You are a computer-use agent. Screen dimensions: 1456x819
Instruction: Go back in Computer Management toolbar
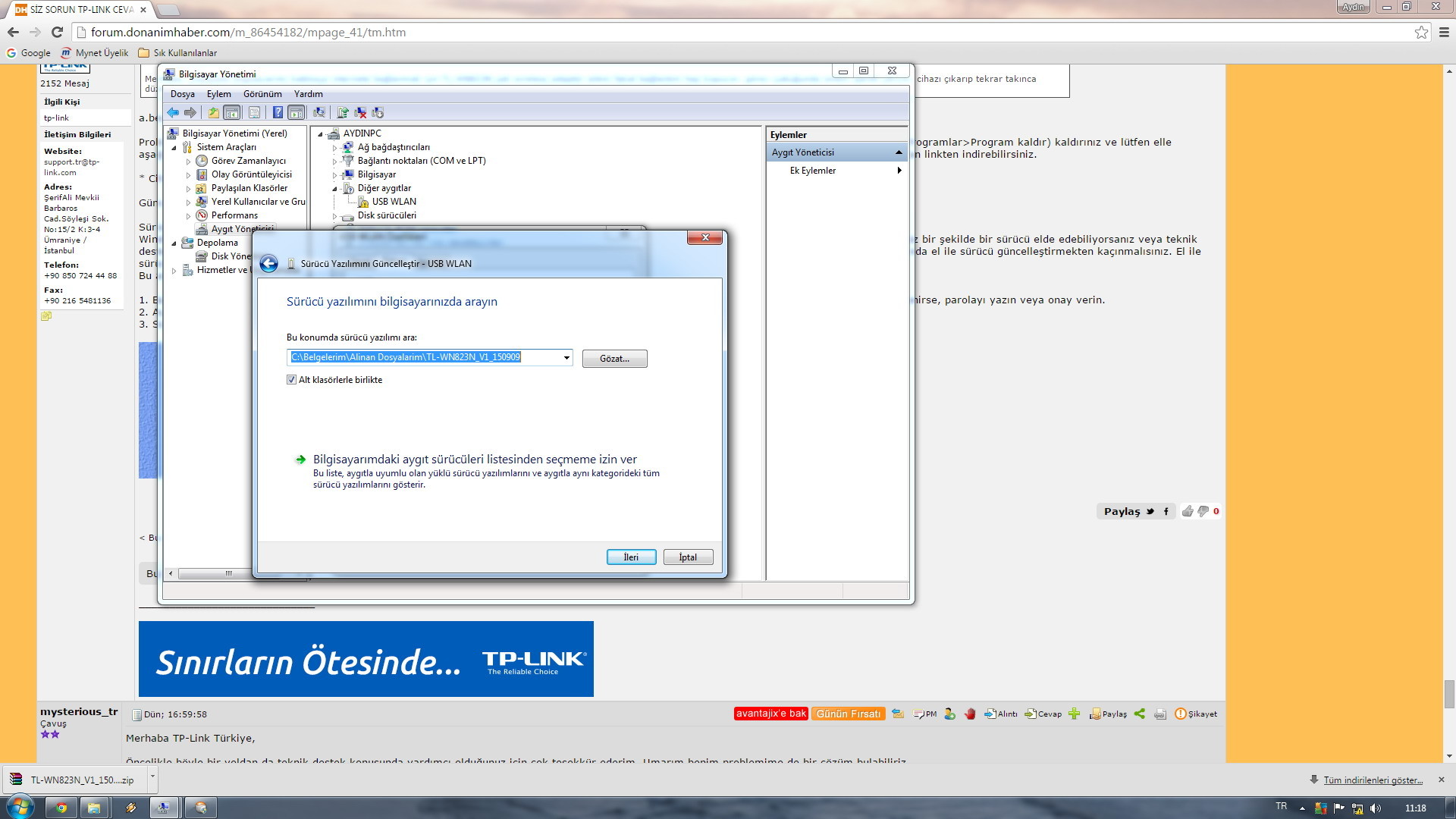tap(173, 112)
